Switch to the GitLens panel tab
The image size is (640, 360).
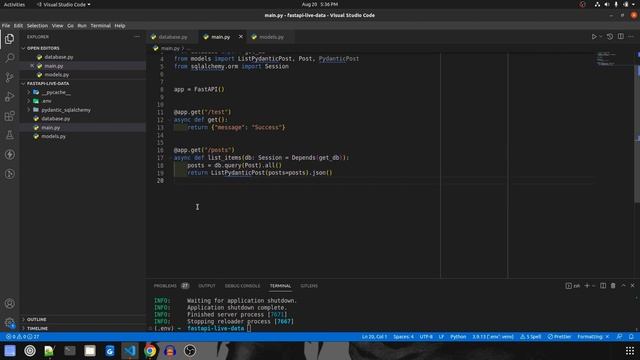click(x=309, y=286)
